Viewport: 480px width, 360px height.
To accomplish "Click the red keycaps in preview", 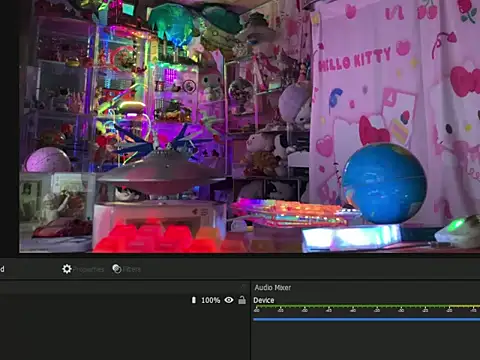I will coord(147,237).
